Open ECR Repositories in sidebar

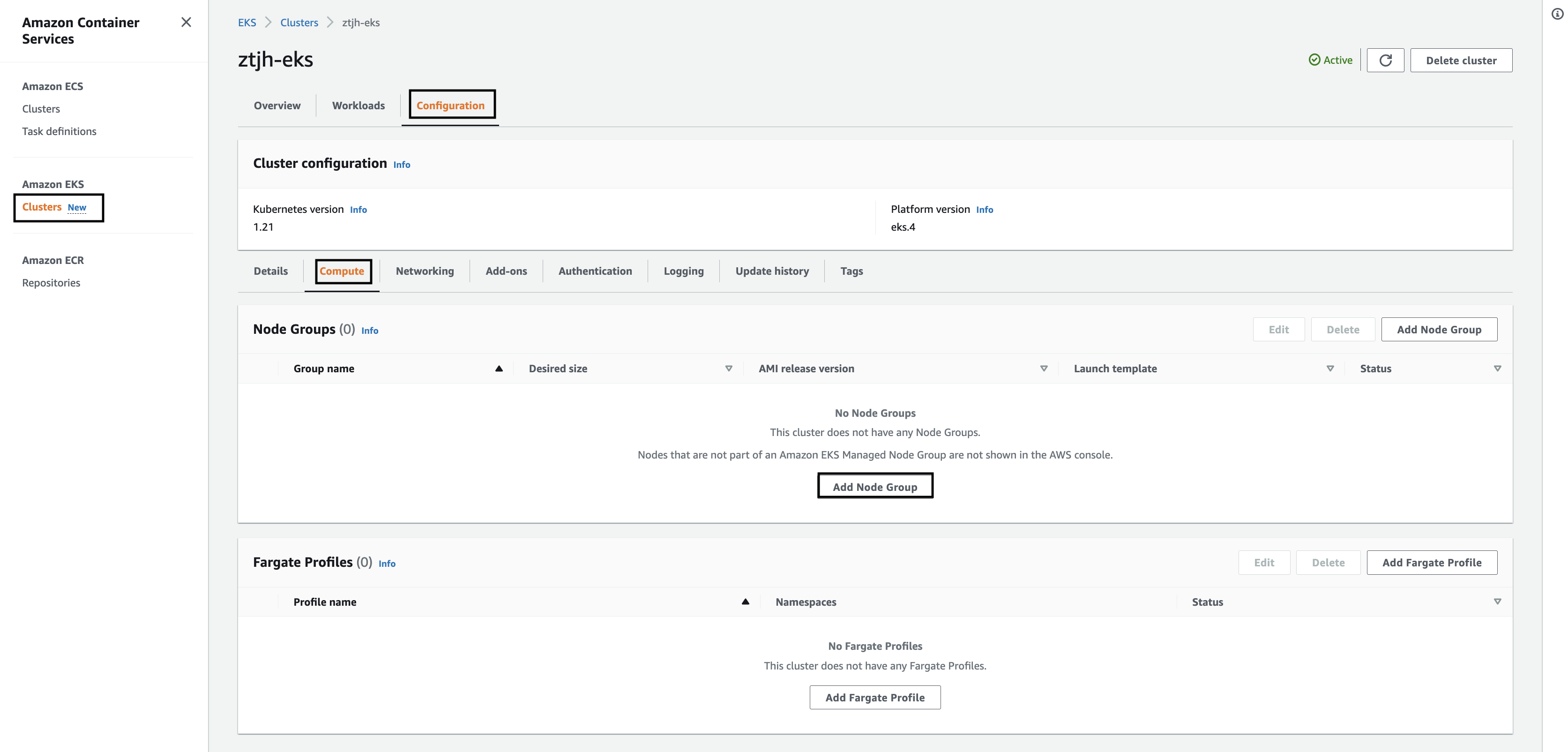click(x=51, y=283)
